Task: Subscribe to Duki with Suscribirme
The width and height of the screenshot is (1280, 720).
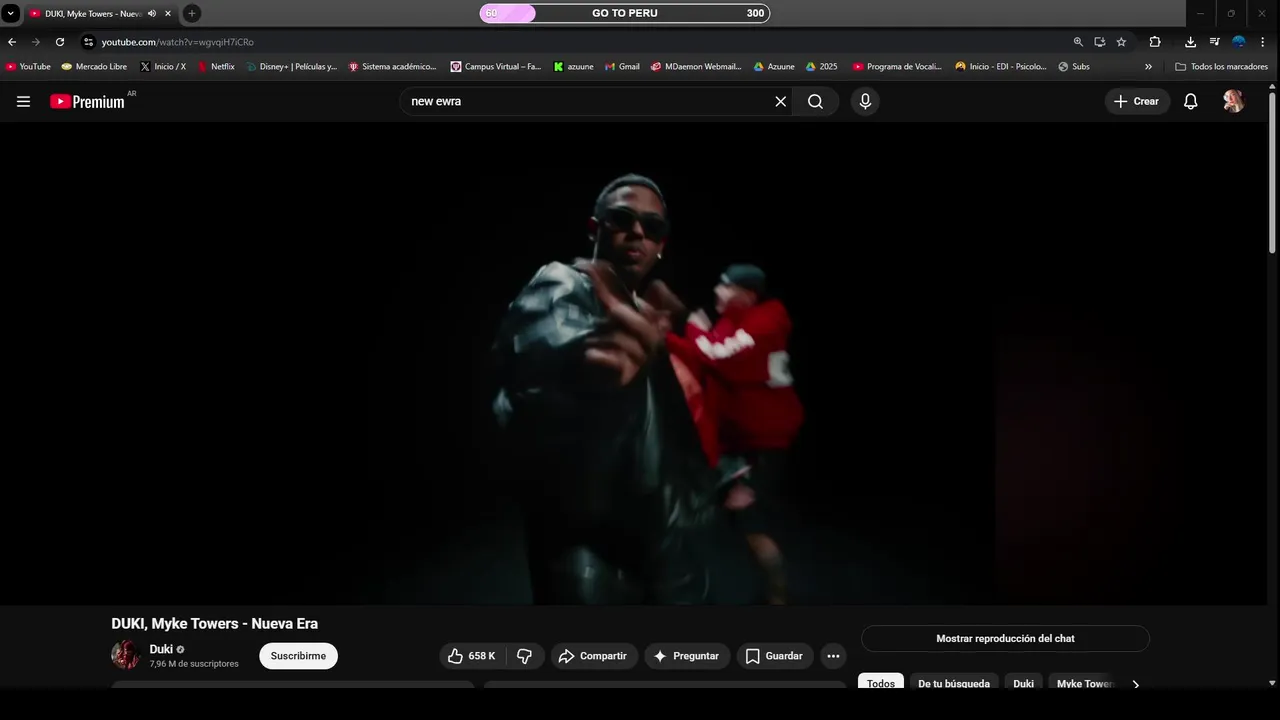Action: point(298,656)
